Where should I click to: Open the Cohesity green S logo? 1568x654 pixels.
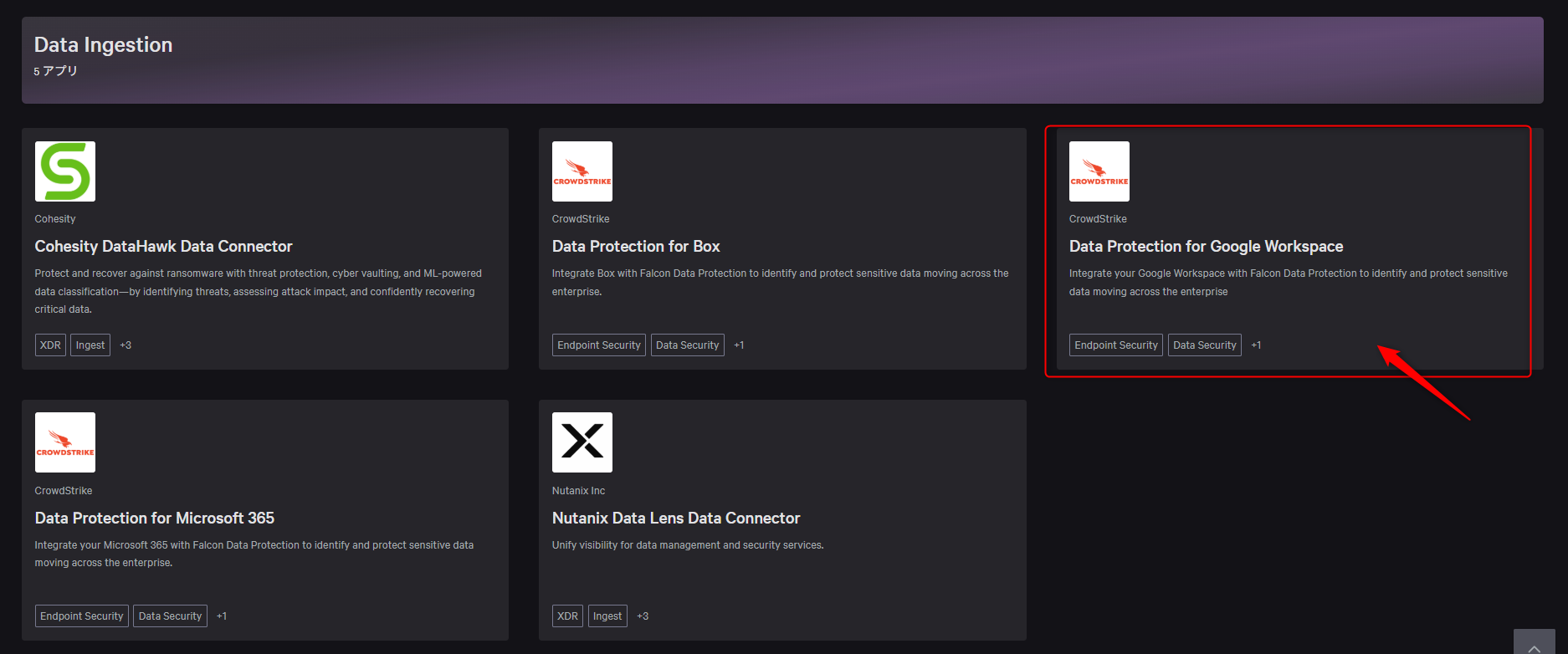(65, 171)
